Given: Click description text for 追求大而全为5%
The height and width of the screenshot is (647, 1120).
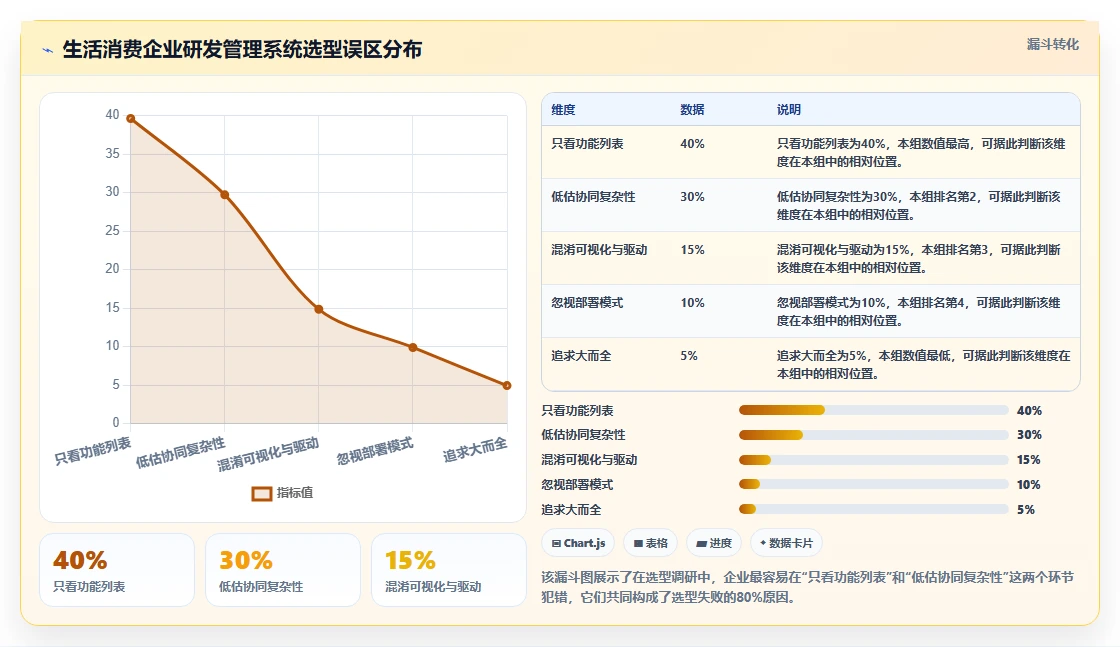Looking at the screenshot, I should point(924,364).
